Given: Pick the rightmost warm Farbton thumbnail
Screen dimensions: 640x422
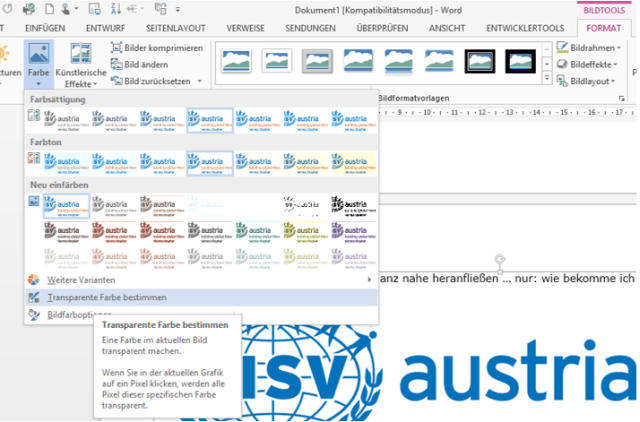Looking at the screenshot, I should (x=353, y=161).
